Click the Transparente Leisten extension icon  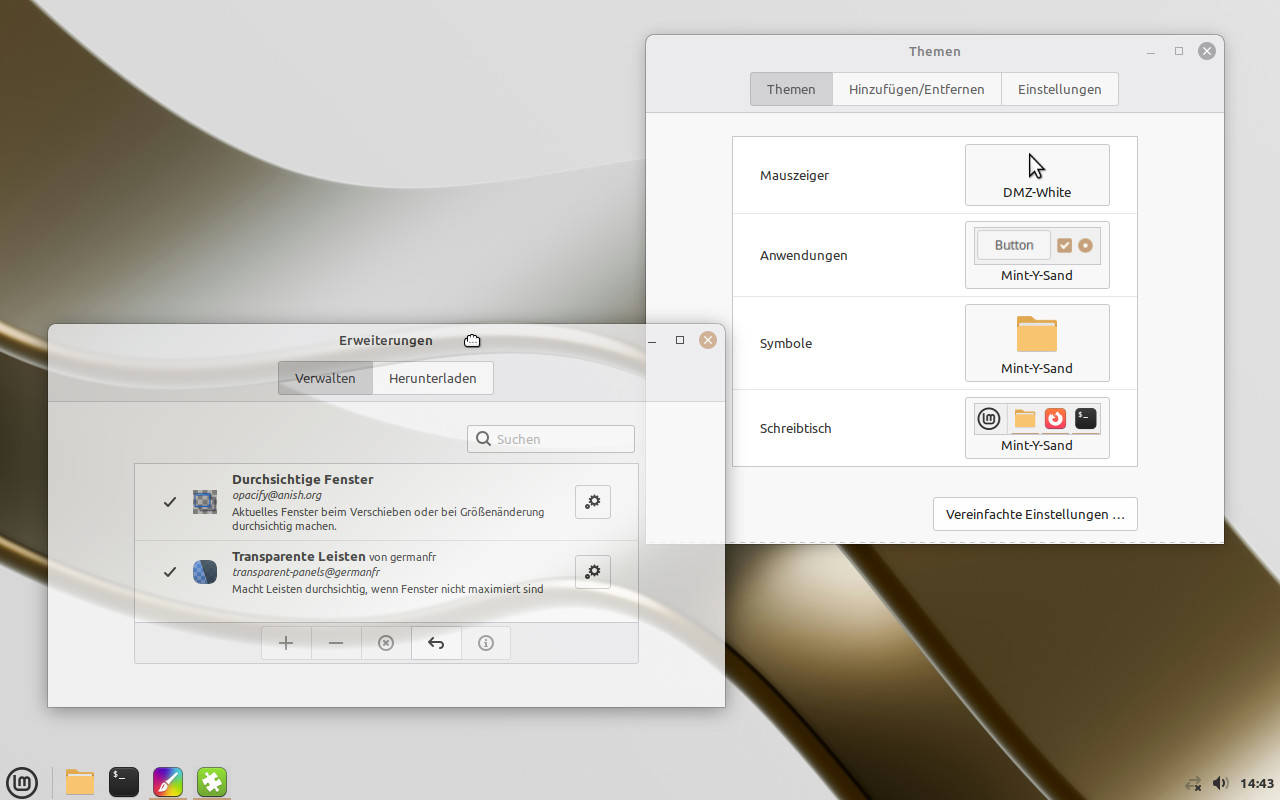[x=205, y=572]
